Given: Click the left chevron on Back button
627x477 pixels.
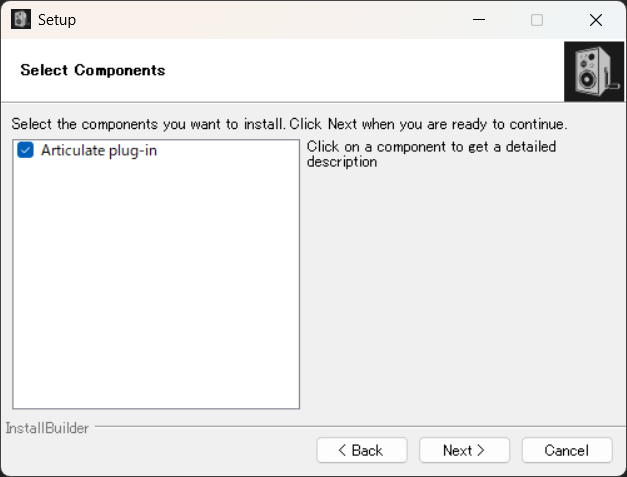Looking at the screenshot, I should (x=342, y=451).
